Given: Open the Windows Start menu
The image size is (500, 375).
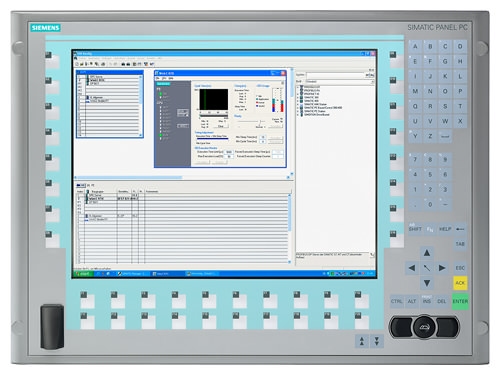Looking at the screenshot, I should pos(82,274).
